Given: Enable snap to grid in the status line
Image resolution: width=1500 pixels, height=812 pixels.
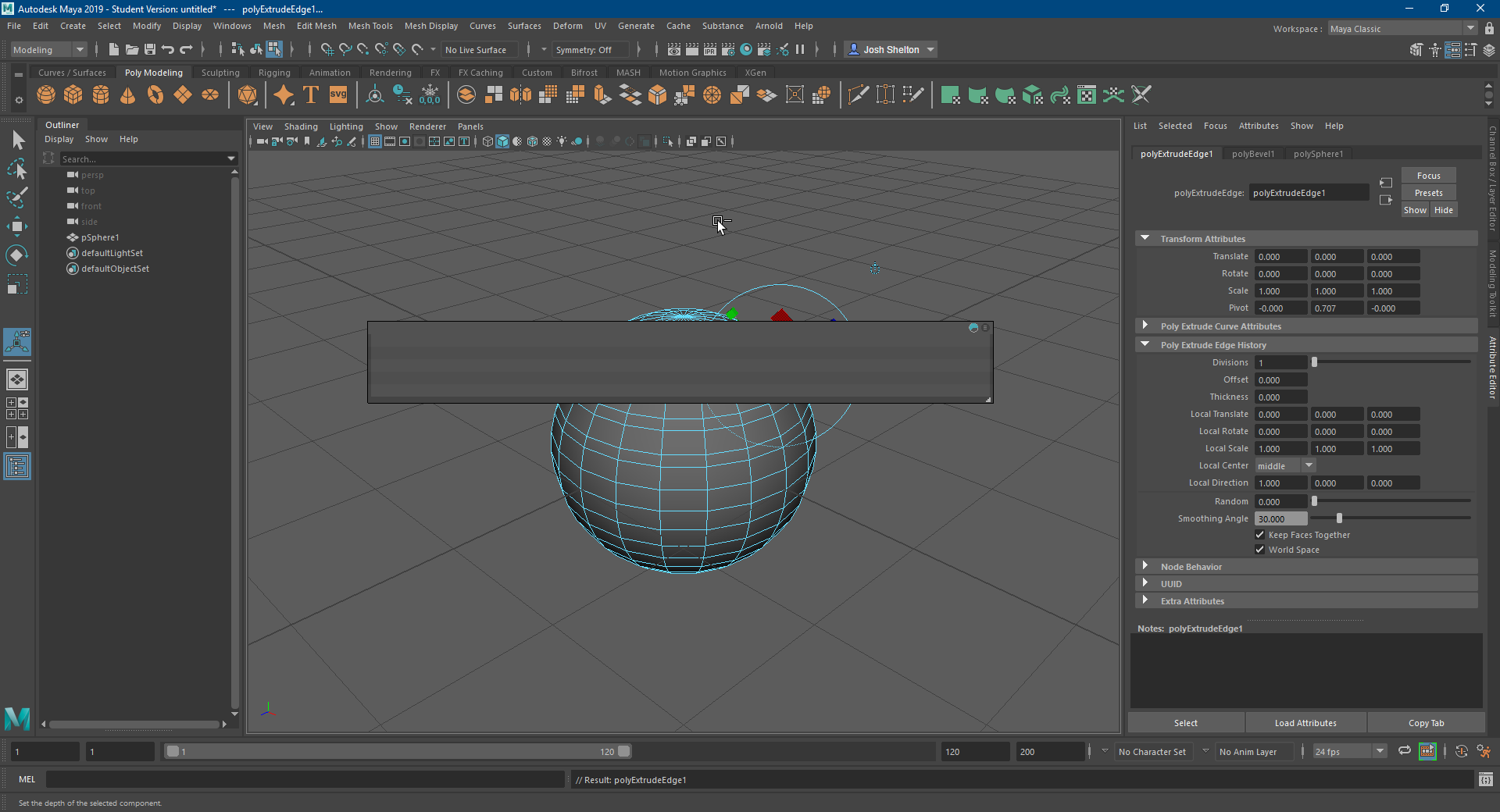Looking at the screenshot, I should coord(327,49).
